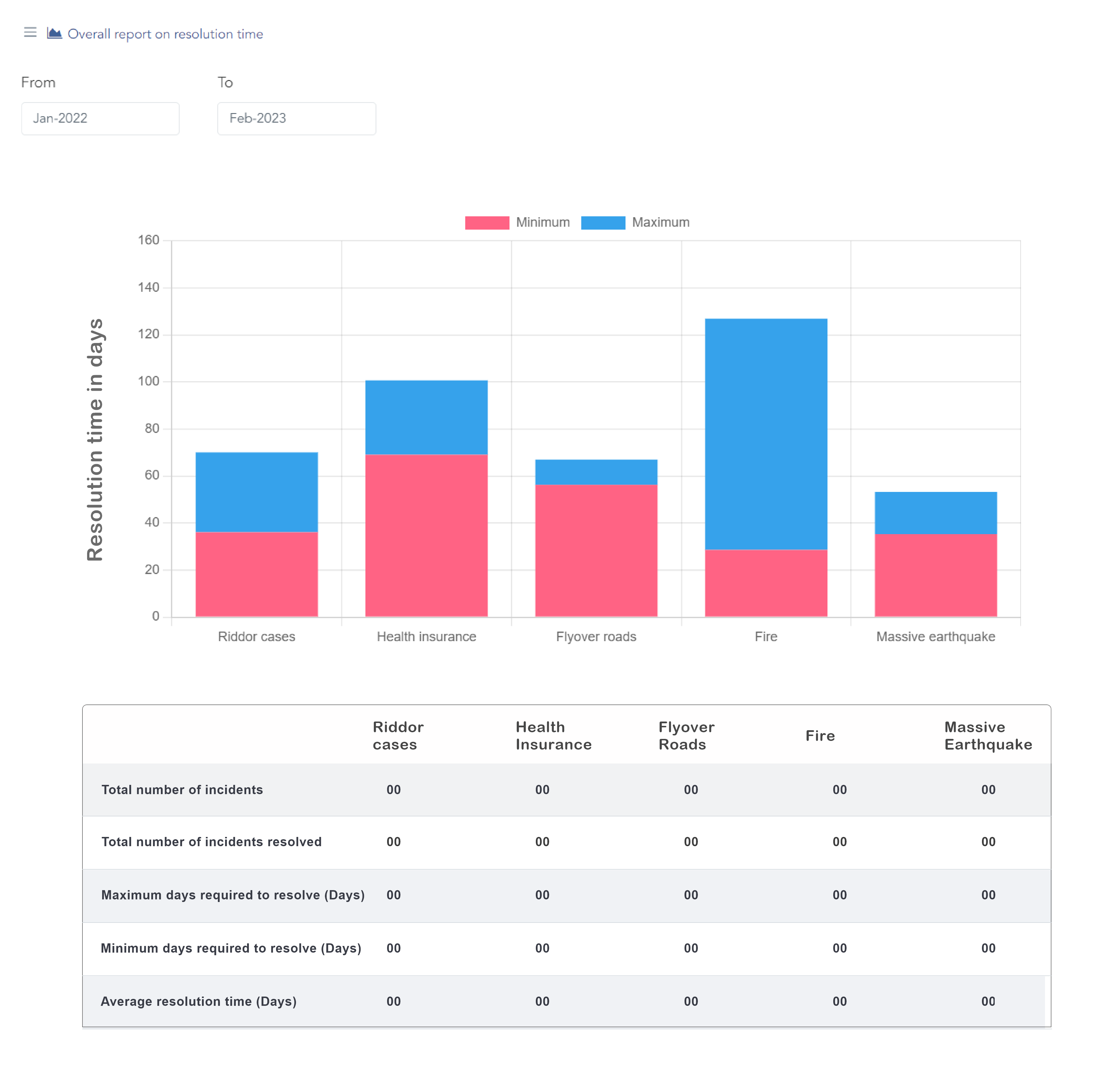Click Fire value in Maximum days row
1111x1092 pixels.
[839, 895]
